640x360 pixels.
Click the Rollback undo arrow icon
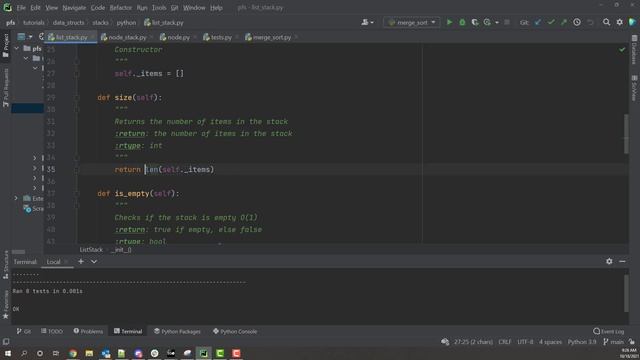[590, 22]
